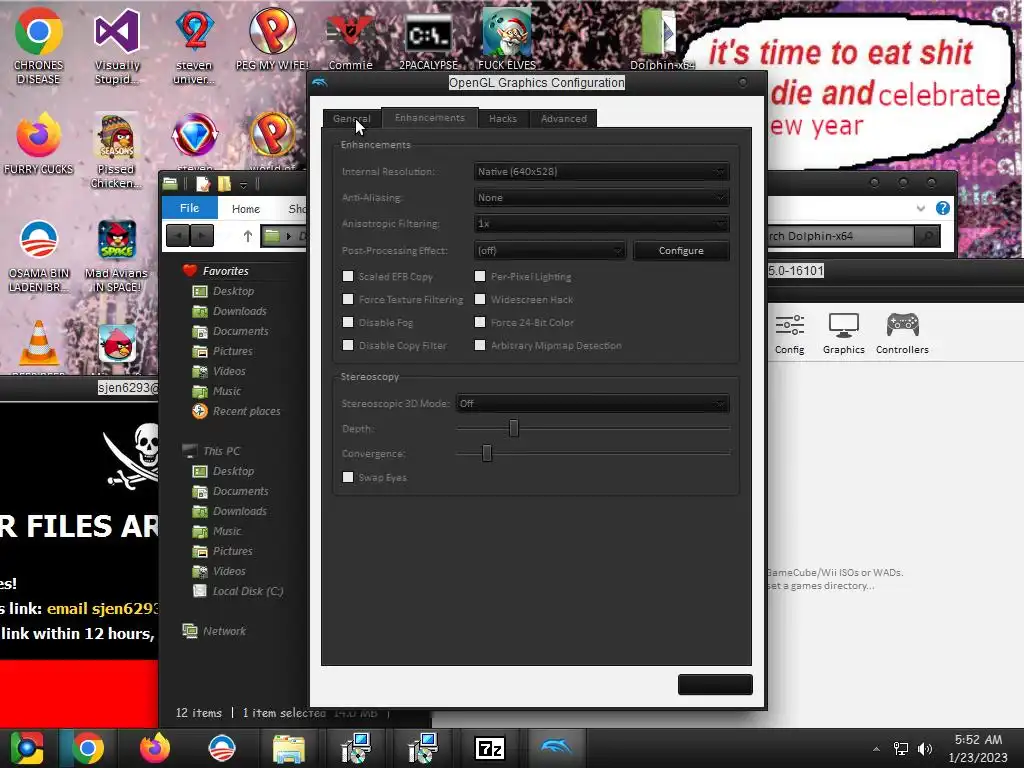The width and height of the screenshot is (1024, 768).
Task: Click the Up arrow in File Explorer
Action: tap(248, 236)
